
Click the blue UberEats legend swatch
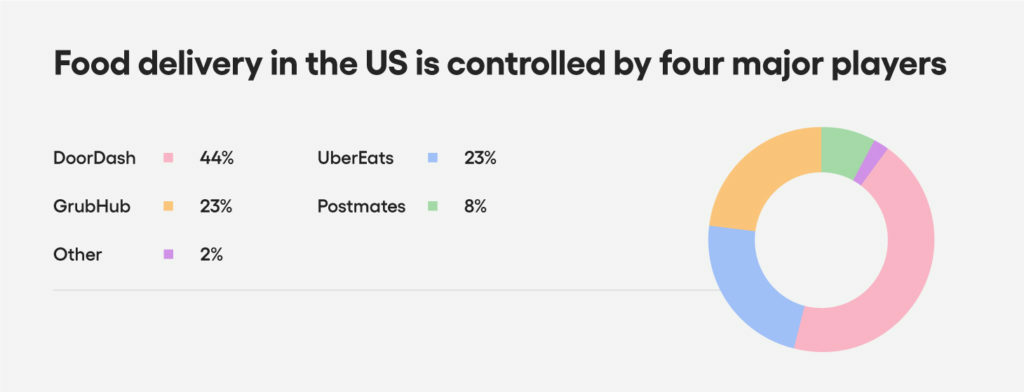(432, 157)
